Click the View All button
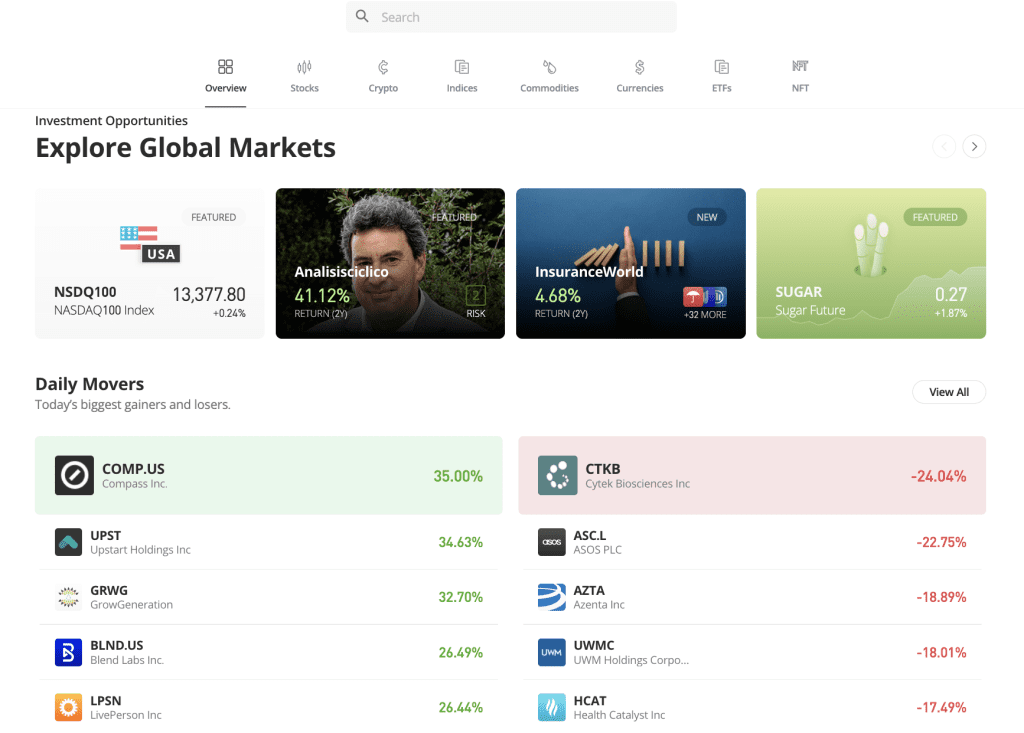 click(948, 392)
